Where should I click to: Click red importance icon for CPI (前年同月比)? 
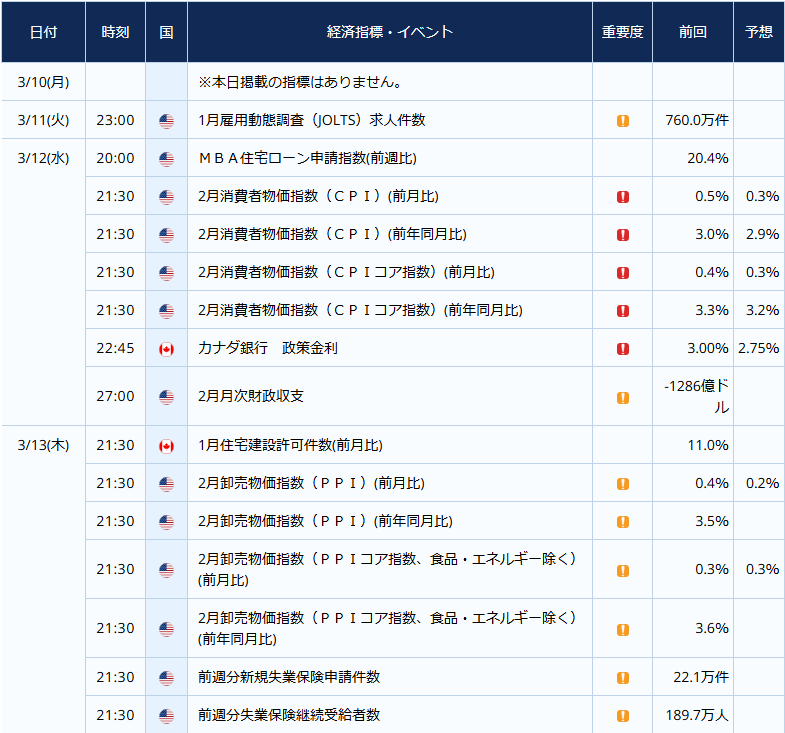point(623,235)
